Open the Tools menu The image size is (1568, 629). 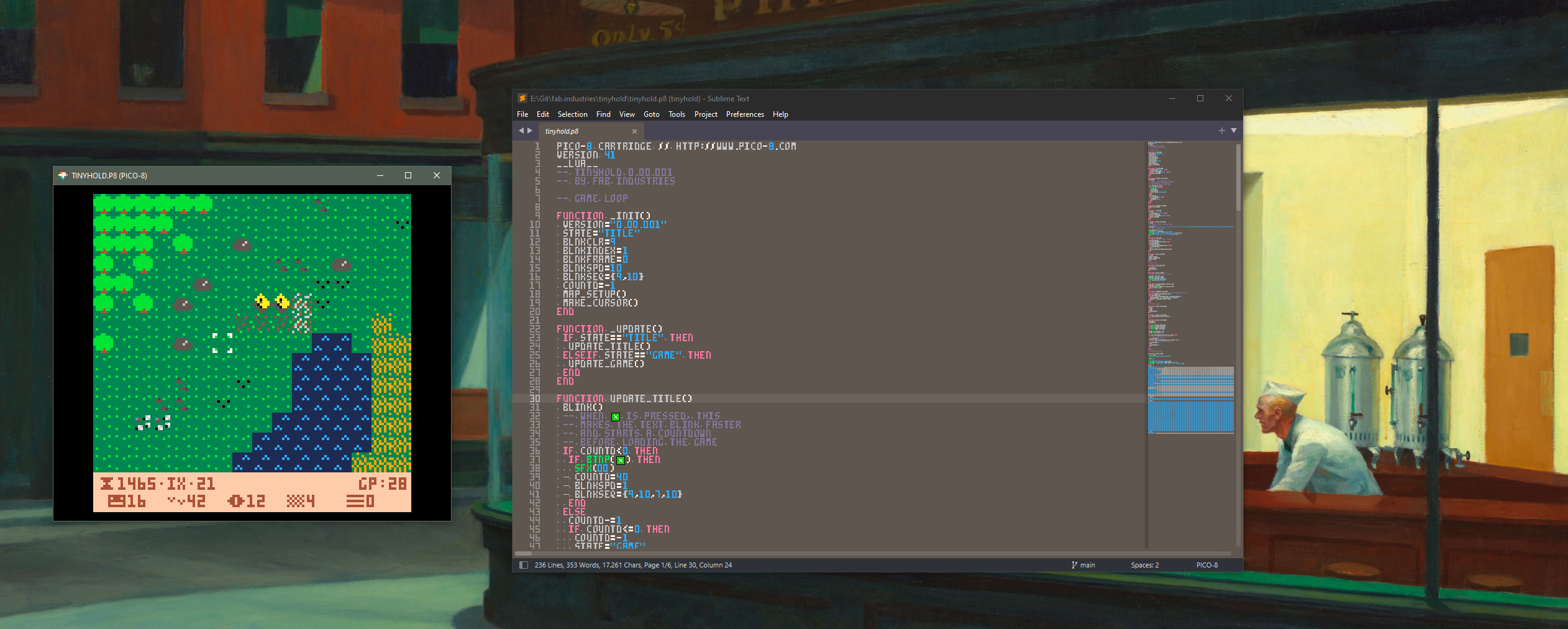tap(677, 114)
